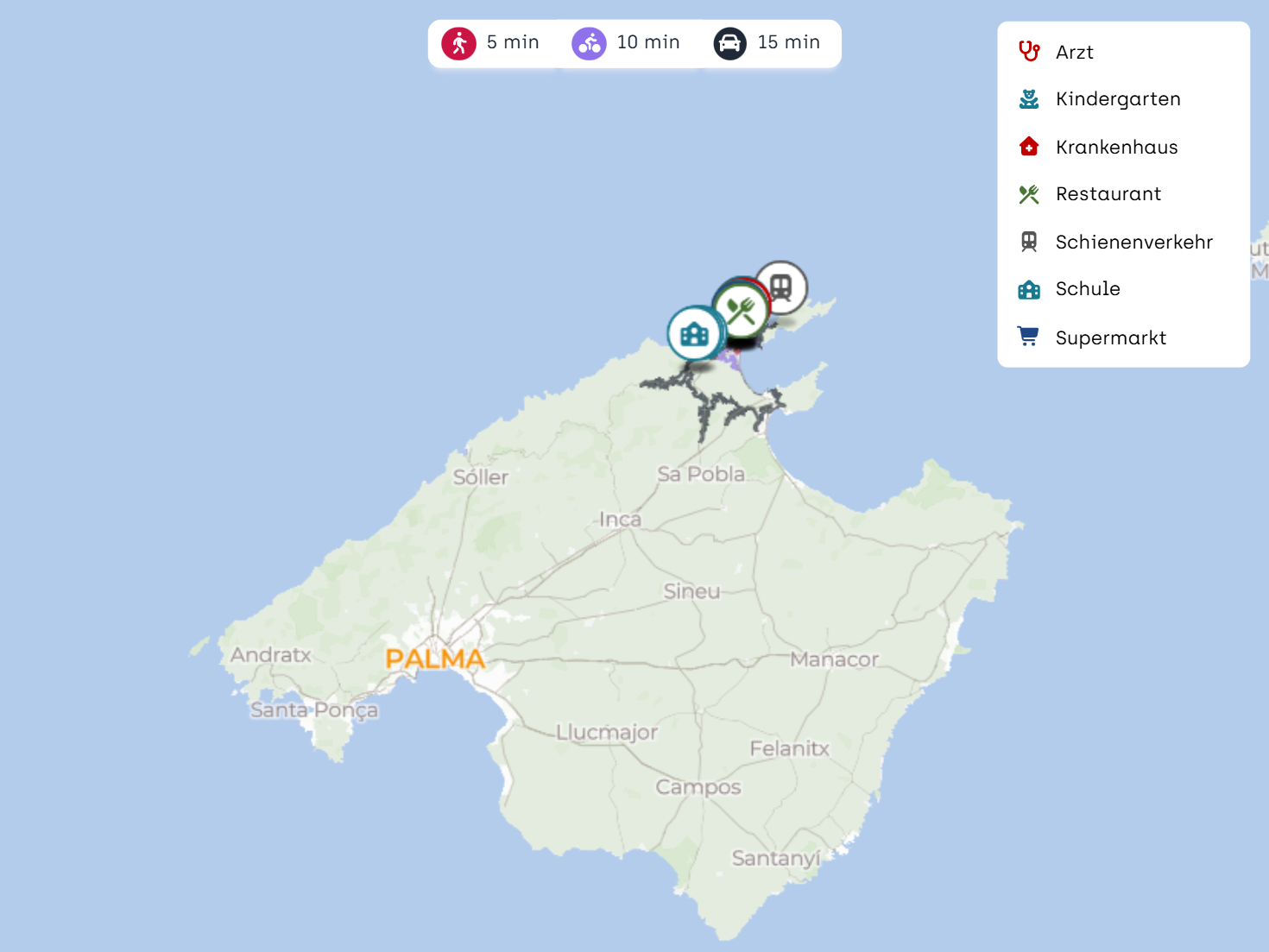
Task: Toggle the Schienenverkehr category
Action: tap(1133, 243)
